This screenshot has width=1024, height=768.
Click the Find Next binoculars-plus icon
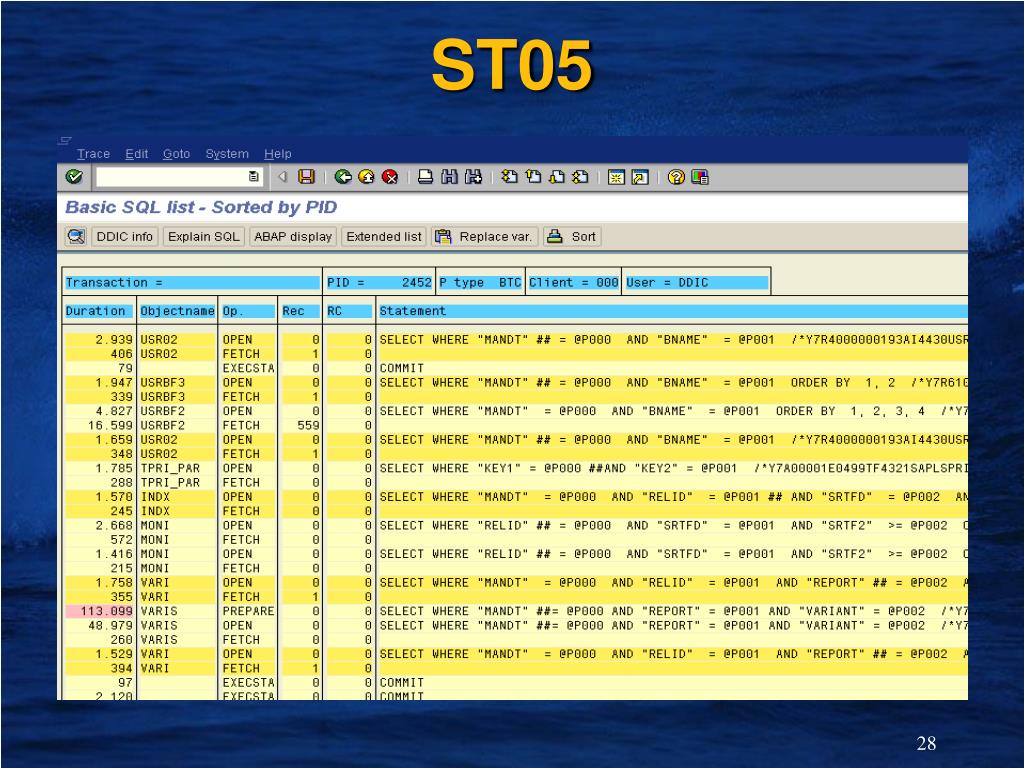click(473, 176)
